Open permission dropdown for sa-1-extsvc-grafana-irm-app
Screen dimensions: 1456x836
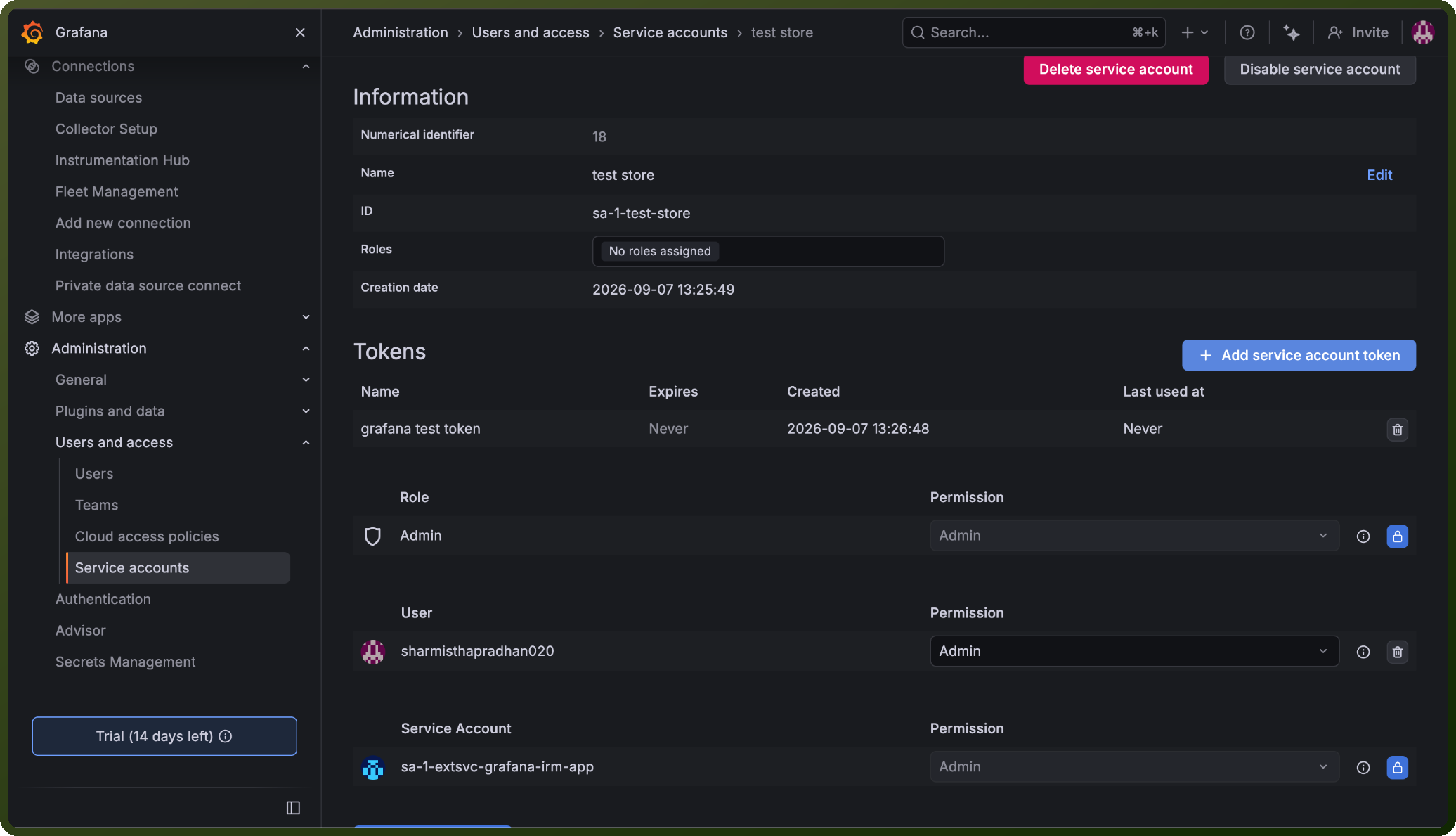coord(1134,767)
